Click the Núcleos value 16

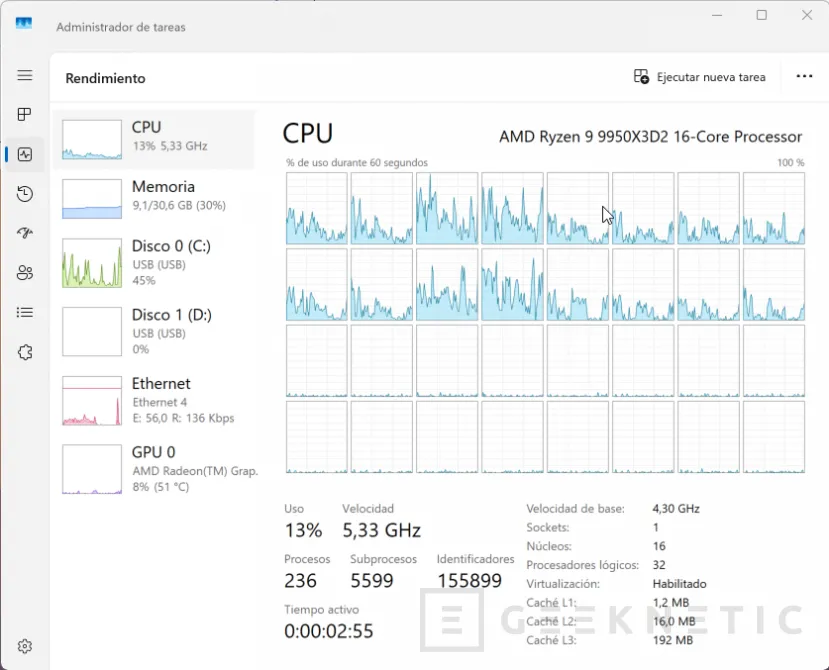pyautogui.click(x=659, y=546)
